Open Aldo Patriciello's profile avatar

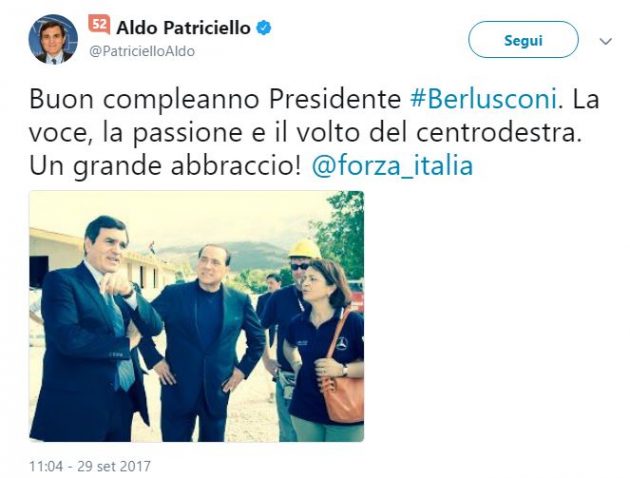pos(53,39)
